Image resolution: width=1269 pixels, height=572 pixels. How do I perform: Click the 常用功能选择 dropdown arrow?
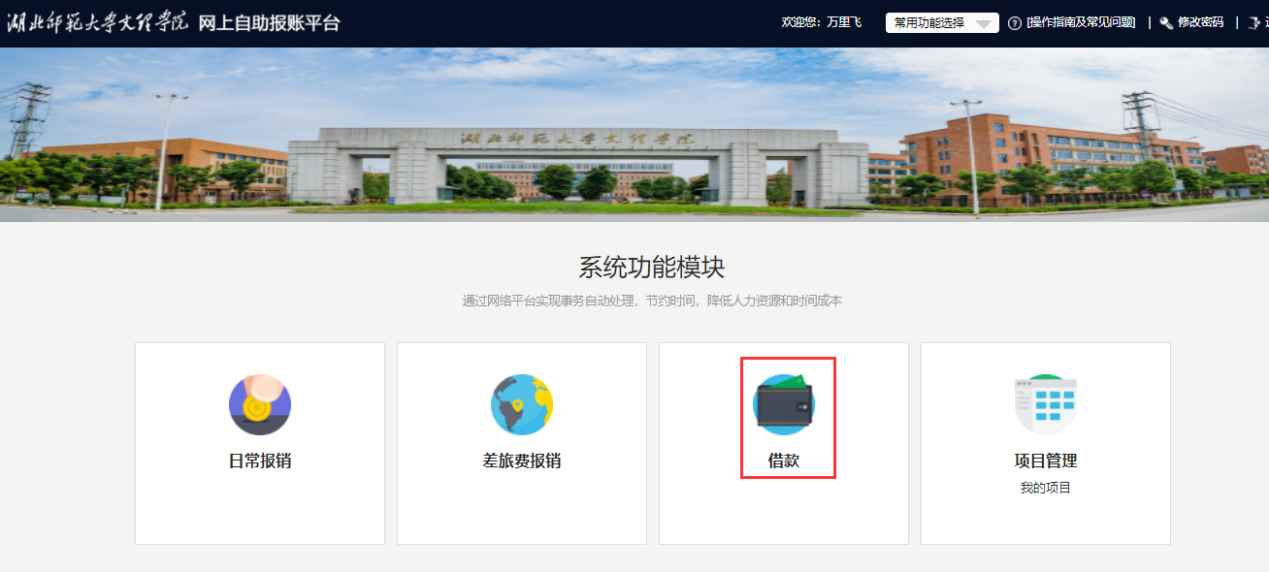tap(983, 24)
